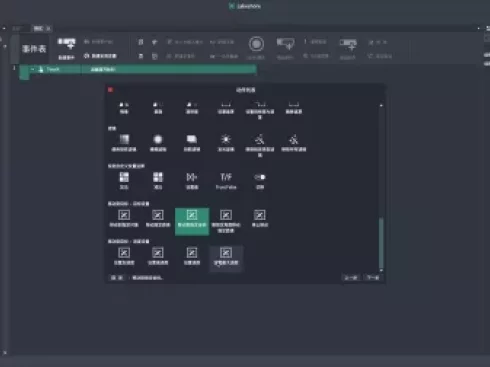This screenshot has height=367, width=490.
Task: Click the back button left of the next button
Action: pyautogui.click(x=351, y=278)
